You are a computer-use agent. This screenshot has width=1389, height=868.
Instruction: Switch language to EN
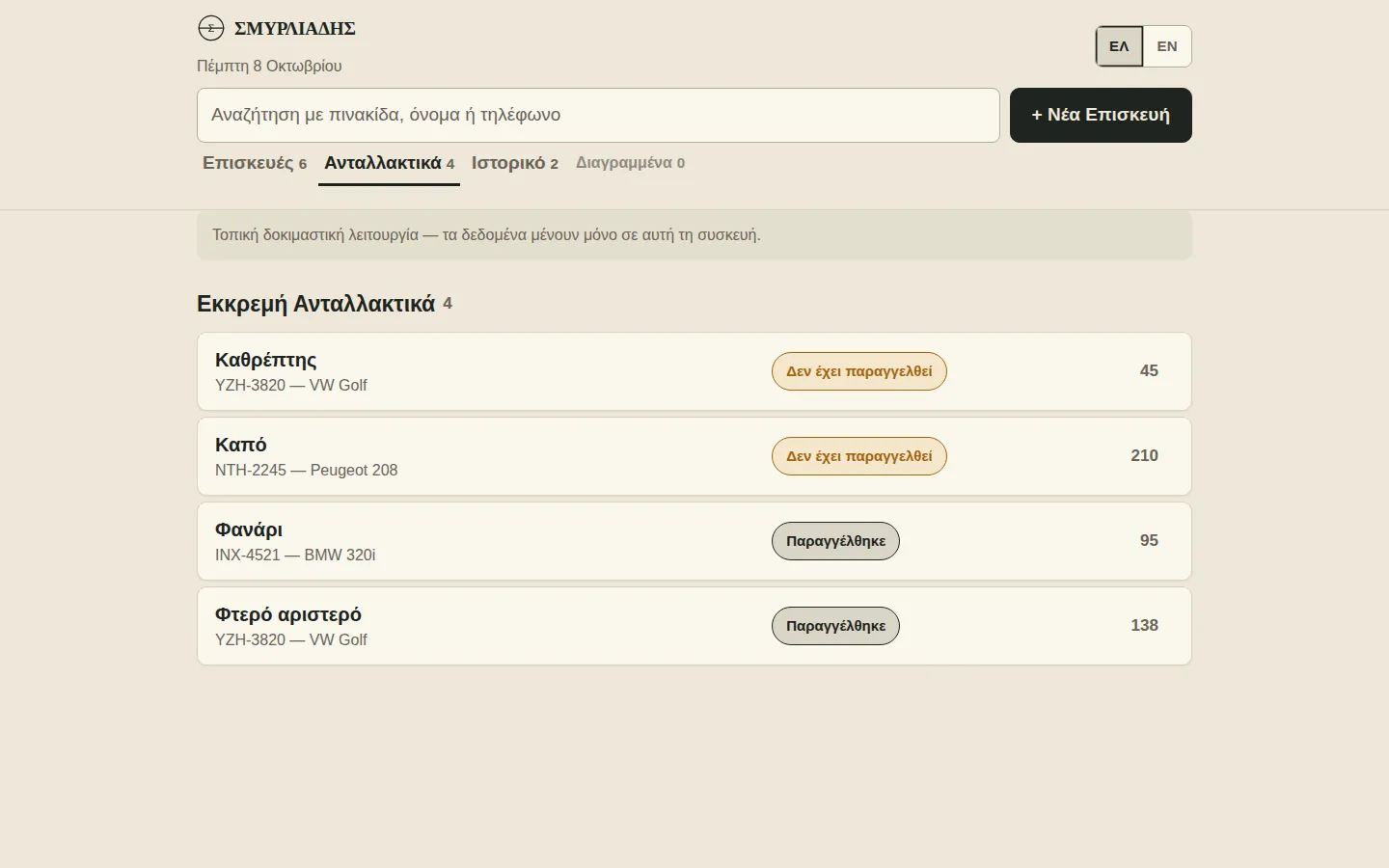pos(1167,46)
